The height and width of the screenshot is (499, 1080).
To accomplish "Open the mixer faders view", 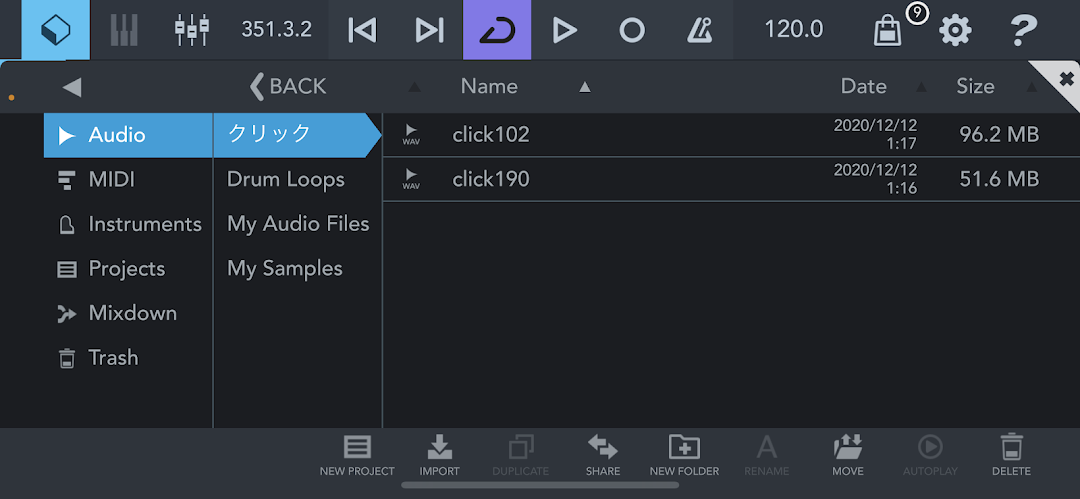I will [191, 30].
